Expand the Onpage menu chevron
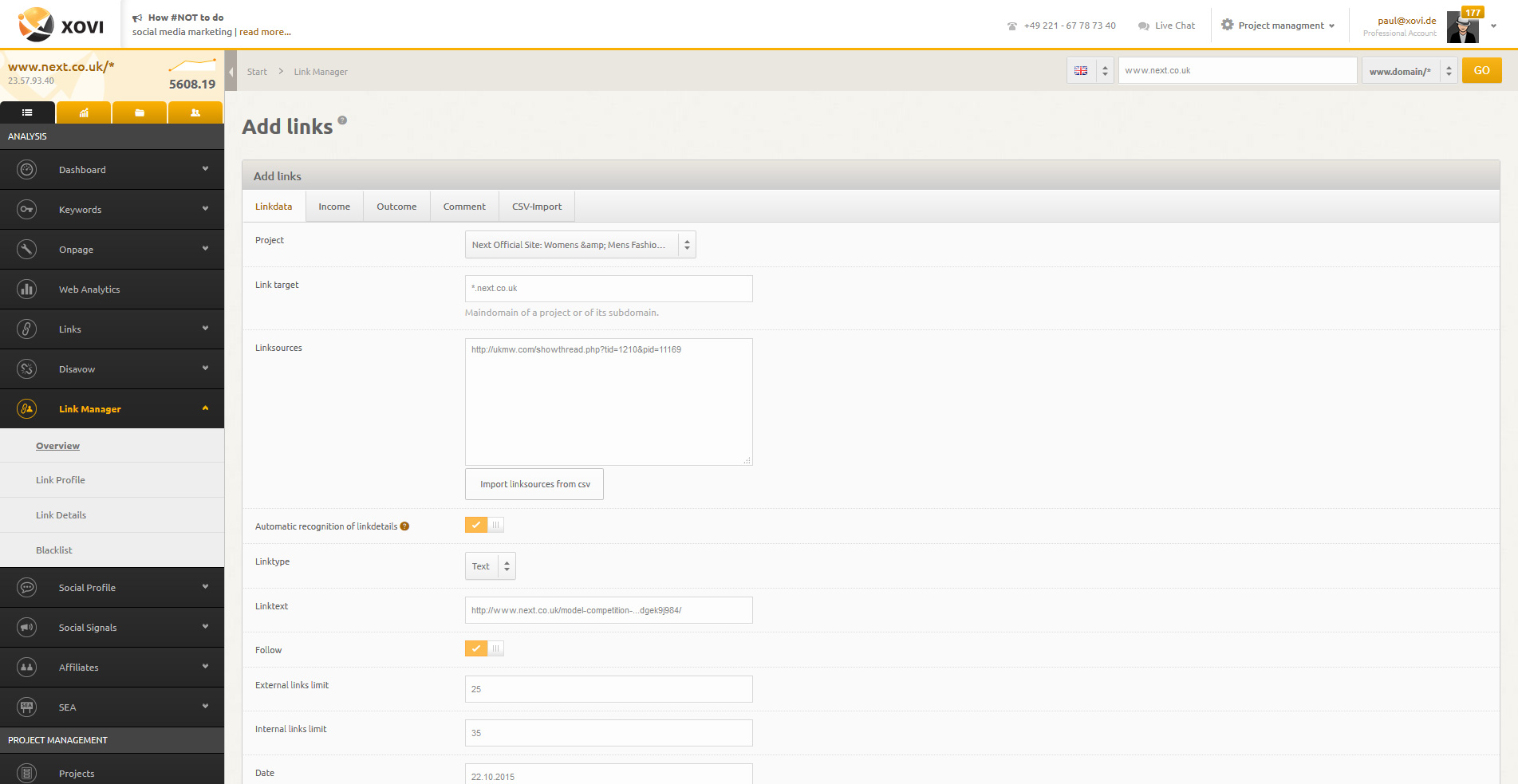The width and height of the screenshot is (1518, 784). click(x=205, y=249)
